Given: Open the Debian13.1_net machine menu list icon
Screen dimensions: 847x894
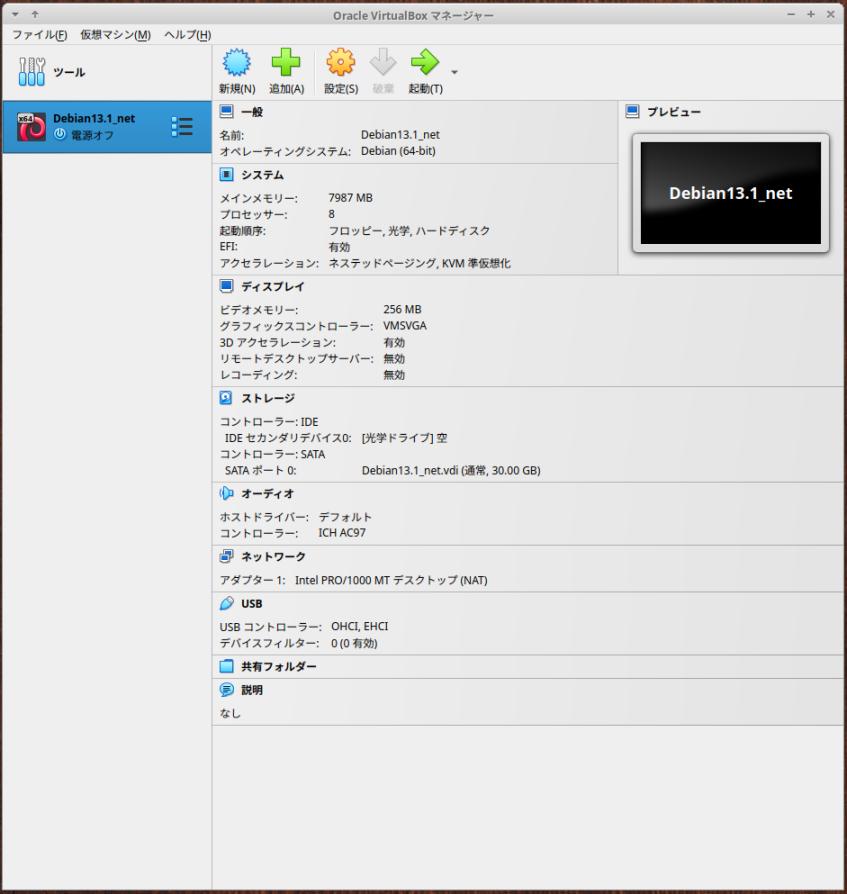Looking at the screenshot, I should [x=182, y=127].
